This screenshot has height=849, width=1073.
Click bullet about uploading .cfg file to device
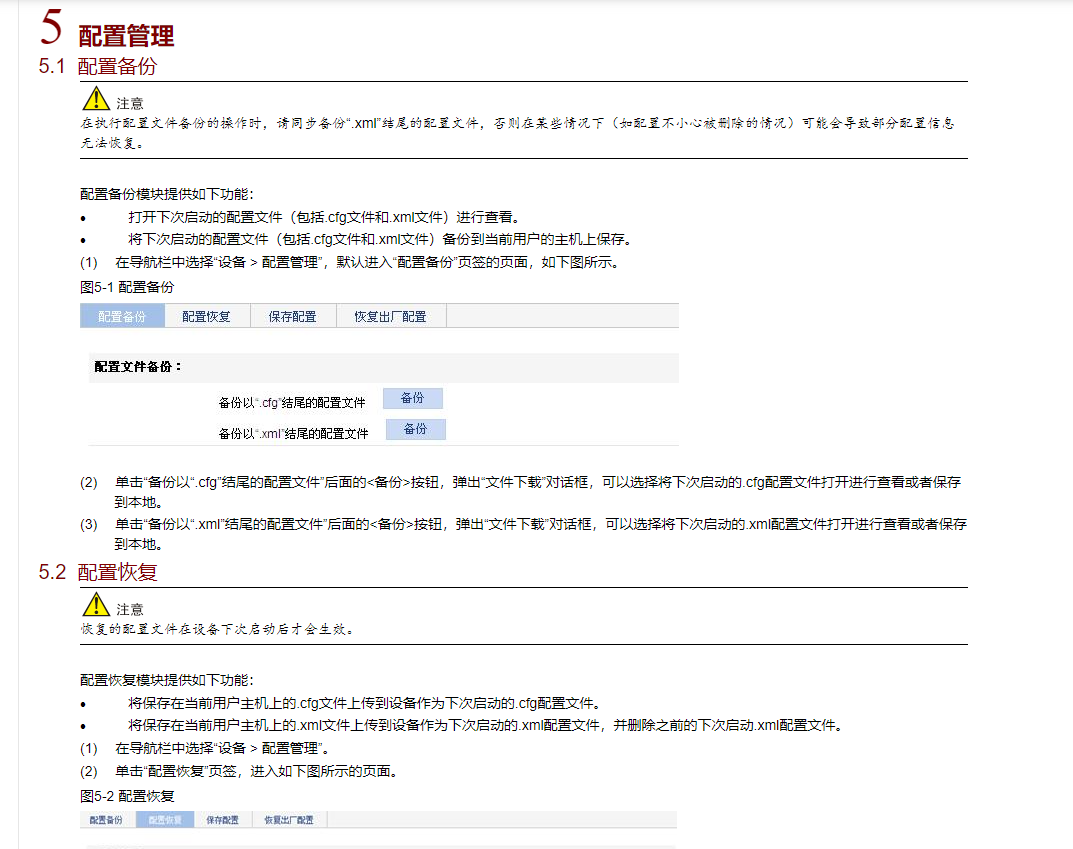coord(365,703)
